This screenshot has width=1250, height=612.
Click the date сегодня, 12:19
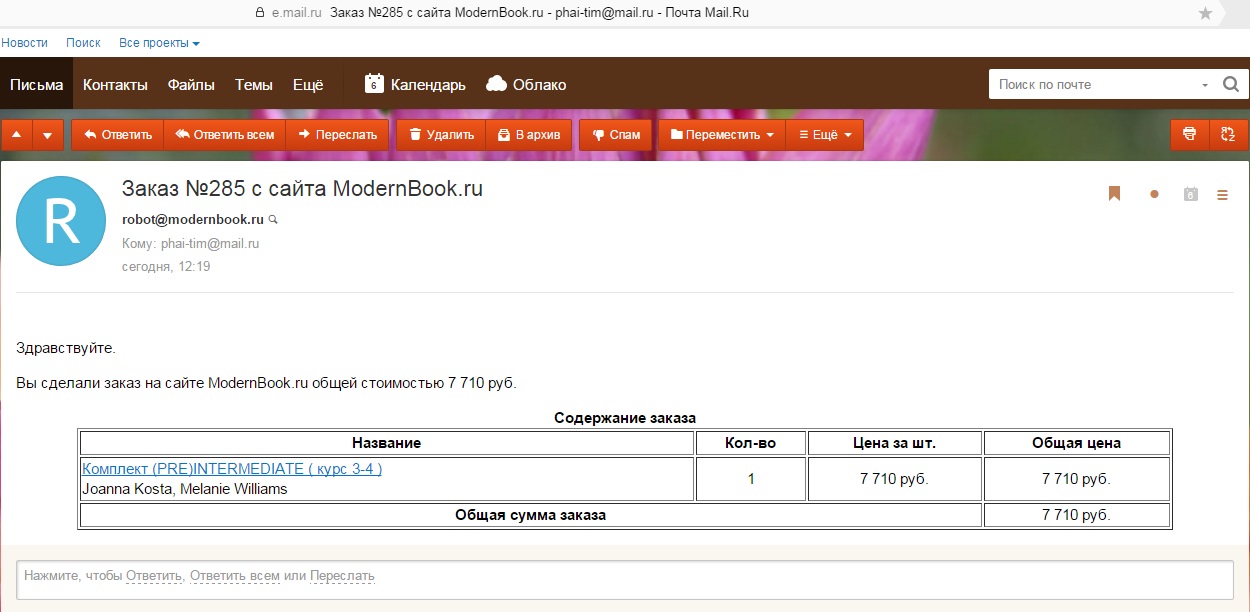pos(166,267)
